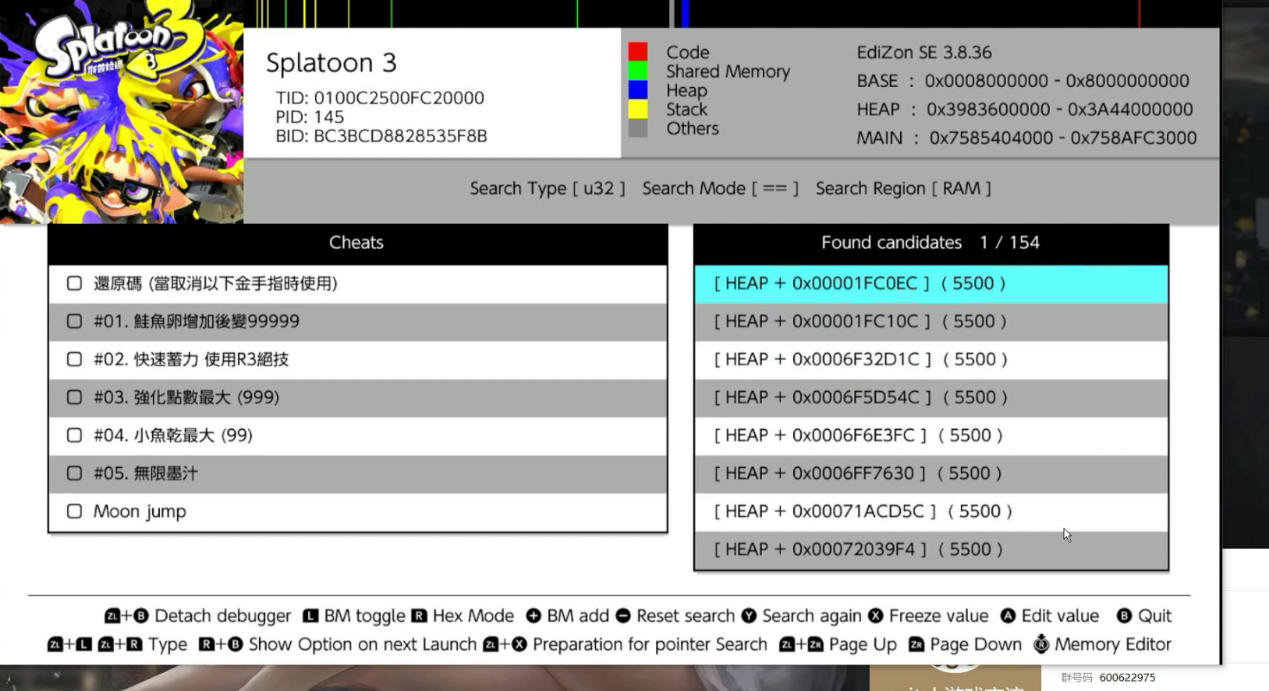Viewport: 1269px width, 691px height.
Task: Select candidate HEAP + 0x00001FC10C
Action: tap(931, 322)
